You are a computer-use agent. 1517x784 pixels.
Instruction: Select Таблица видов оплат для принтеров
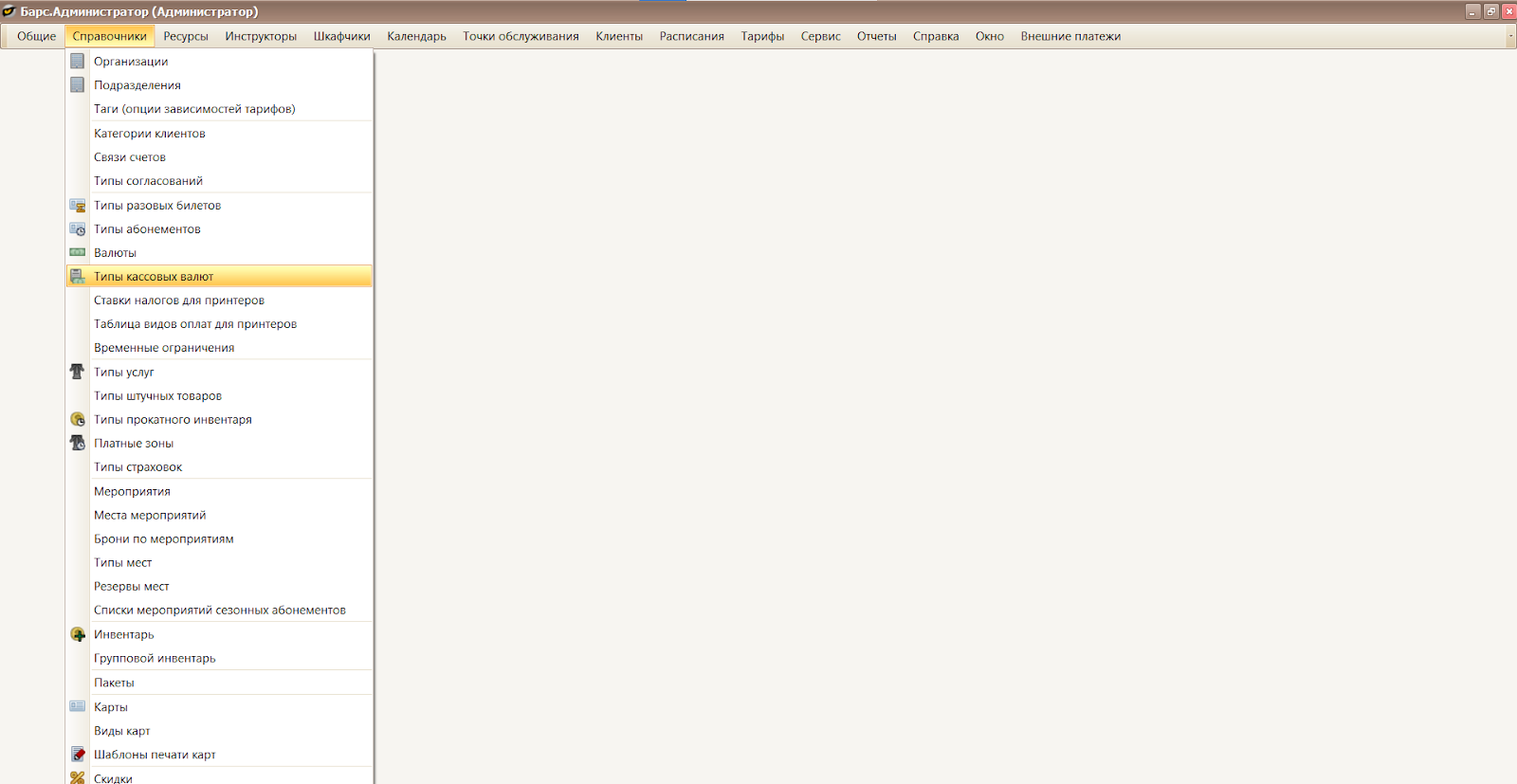[x=219, y=324]
